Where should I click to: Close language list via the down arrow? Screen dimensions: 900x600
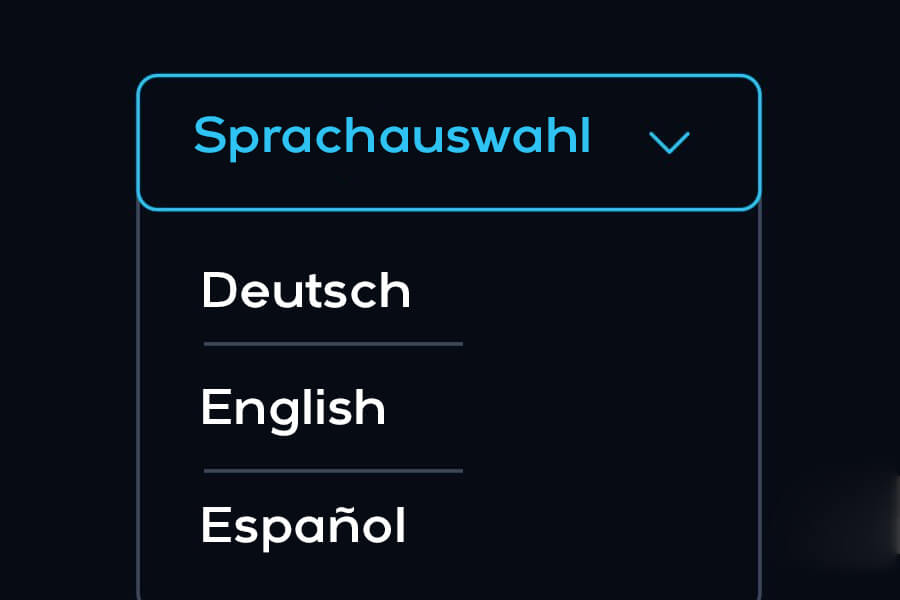pyautogui.click(x=669, y=143)
